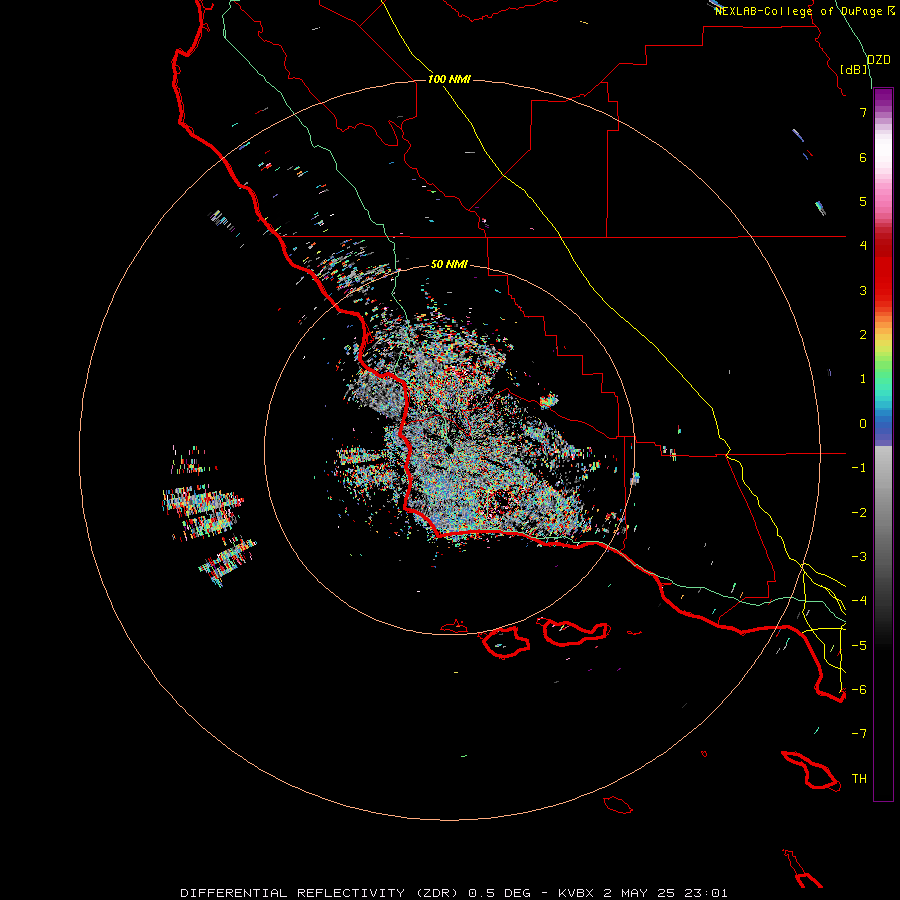
Task: Click the color scale value -5
Action: (x=859, y=646)
